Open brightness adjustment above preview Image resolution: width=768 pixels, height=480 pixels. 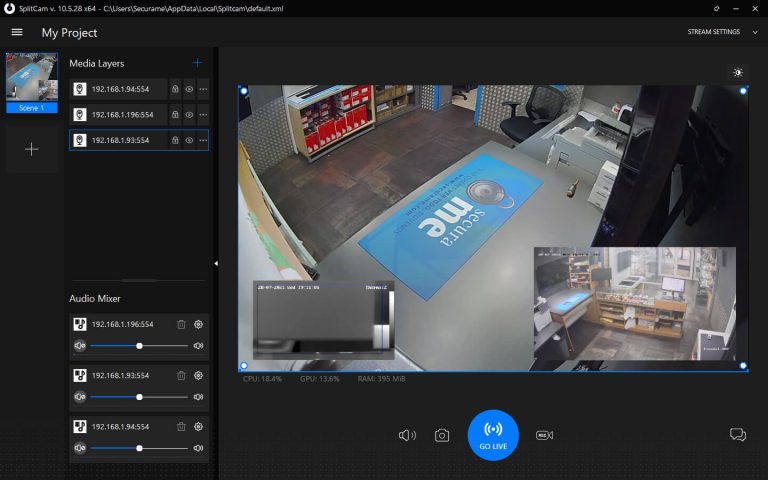pos(738,72)
